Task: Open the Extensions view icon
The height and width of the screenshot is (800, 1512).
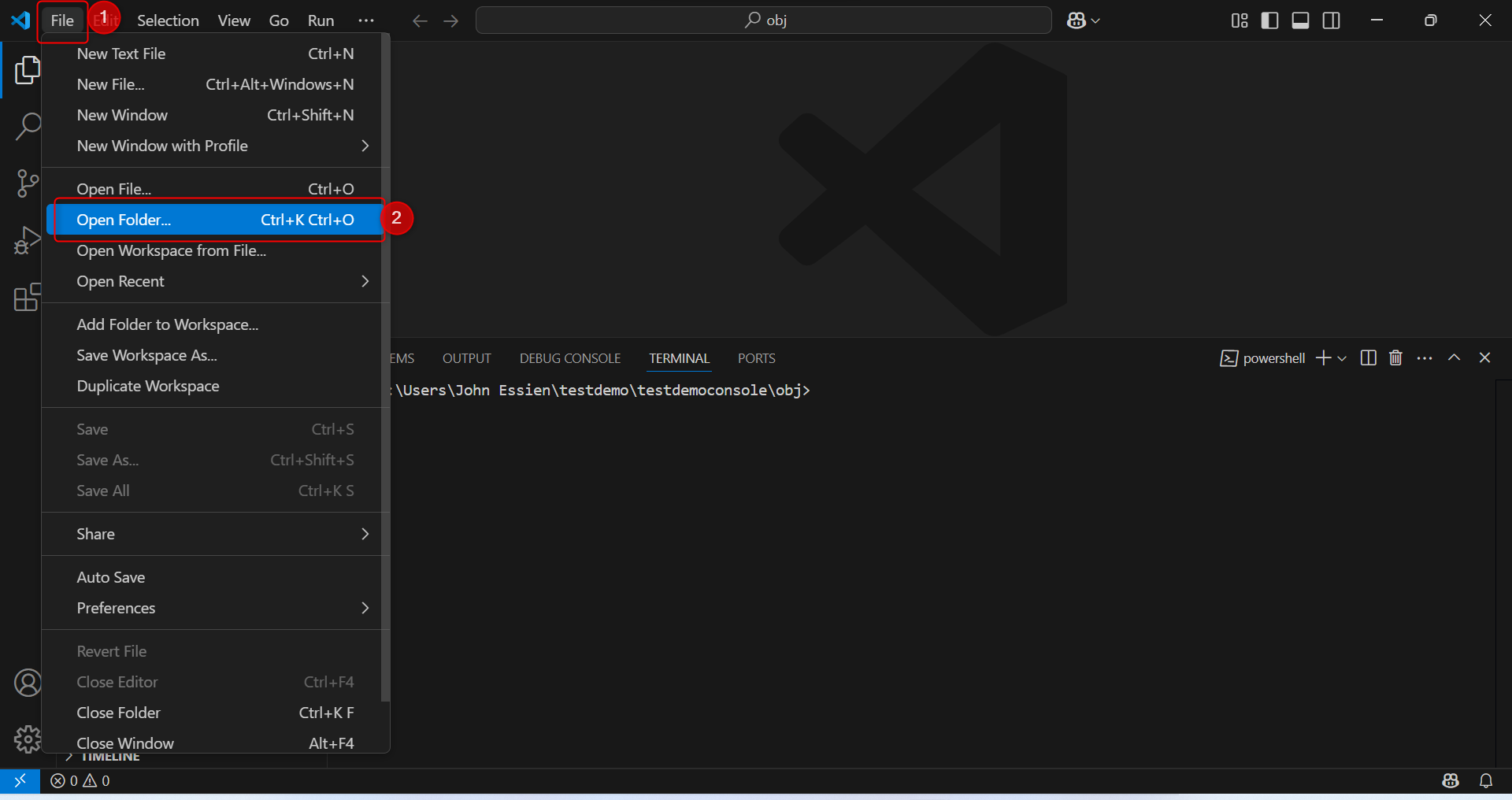Action: pyautogui.click(x=28, y=298)
